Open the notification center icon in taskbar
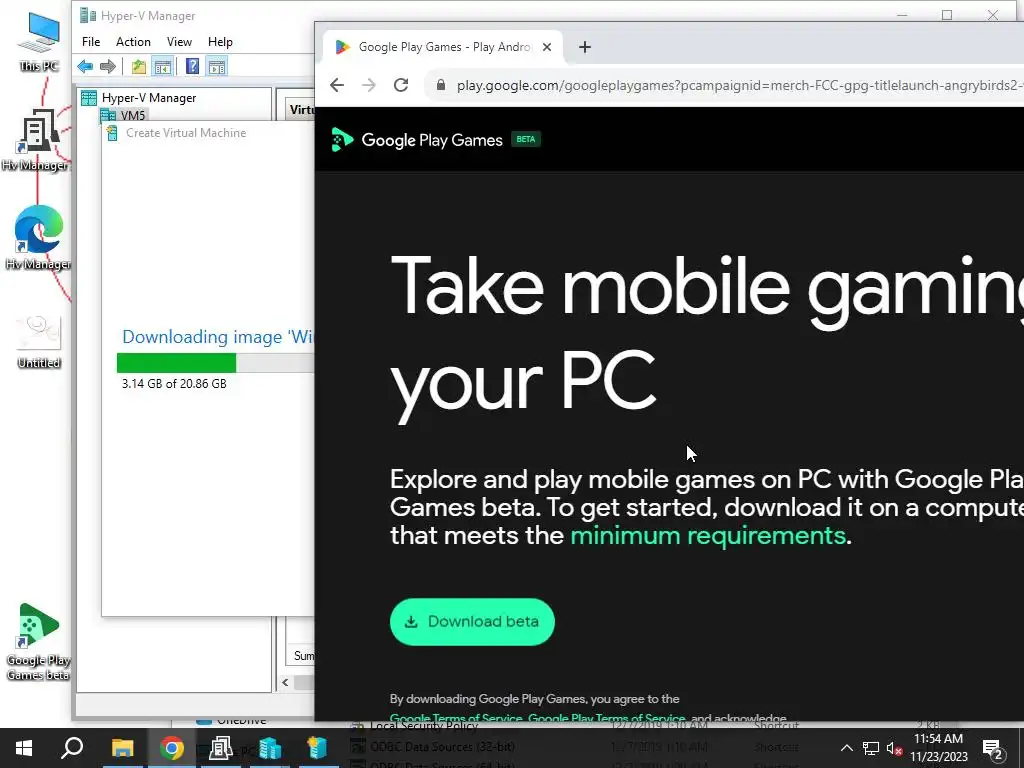Viewport: 1024px width, 768px height. tap(992, 749)
